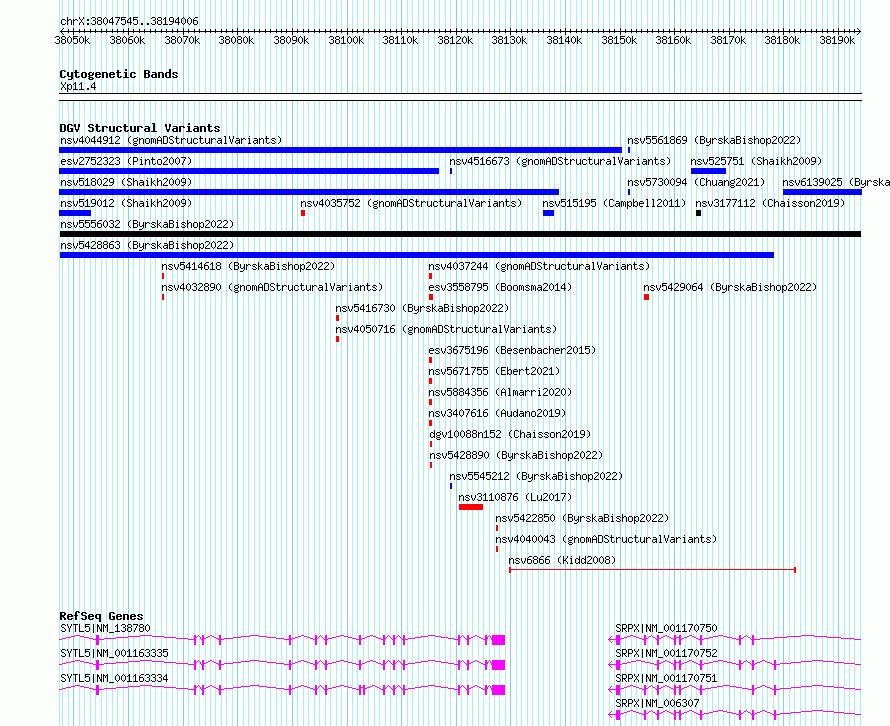The height and width of the screenshot is (726, 890).
Task: Click nsv5884356 (Almarri2020) label
Action: tap(500, 392)
